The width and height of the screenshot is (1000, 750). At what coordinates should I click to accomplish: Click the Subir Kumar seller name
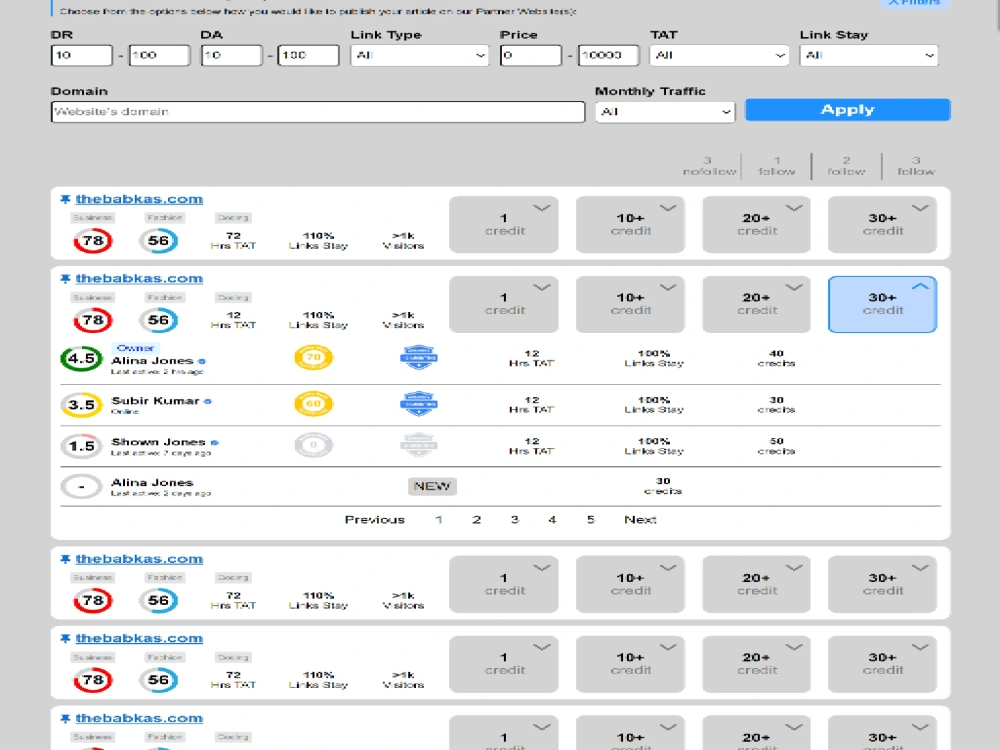pos(155,401)
